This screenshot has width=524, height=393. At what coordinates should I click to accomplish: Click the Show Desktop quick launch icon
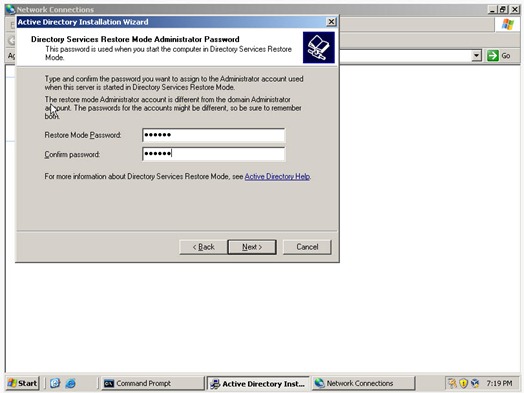coord(55,383)
